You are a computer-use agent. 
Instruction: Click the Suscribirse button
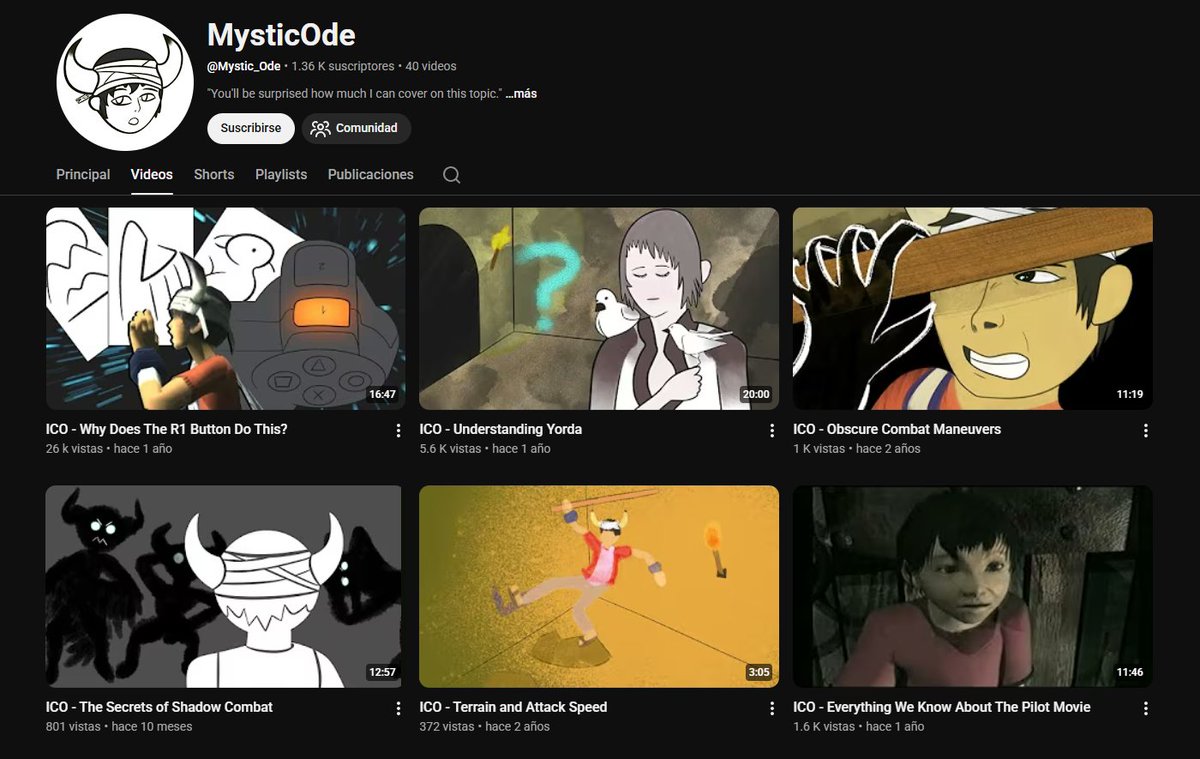(x=251, y=128)
